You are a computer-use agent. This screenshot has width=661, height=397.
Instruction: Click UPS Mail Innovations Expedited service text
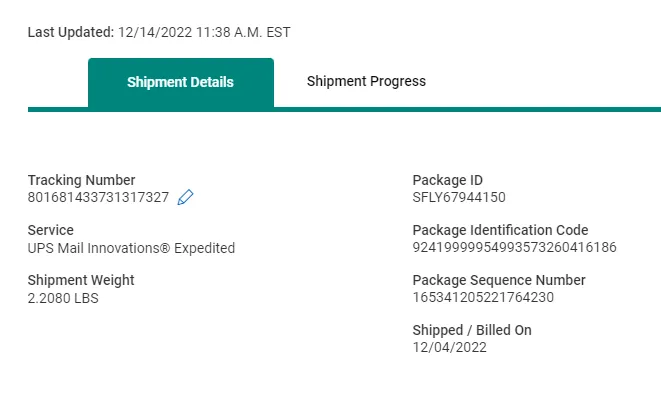click(x=131, y=248)
